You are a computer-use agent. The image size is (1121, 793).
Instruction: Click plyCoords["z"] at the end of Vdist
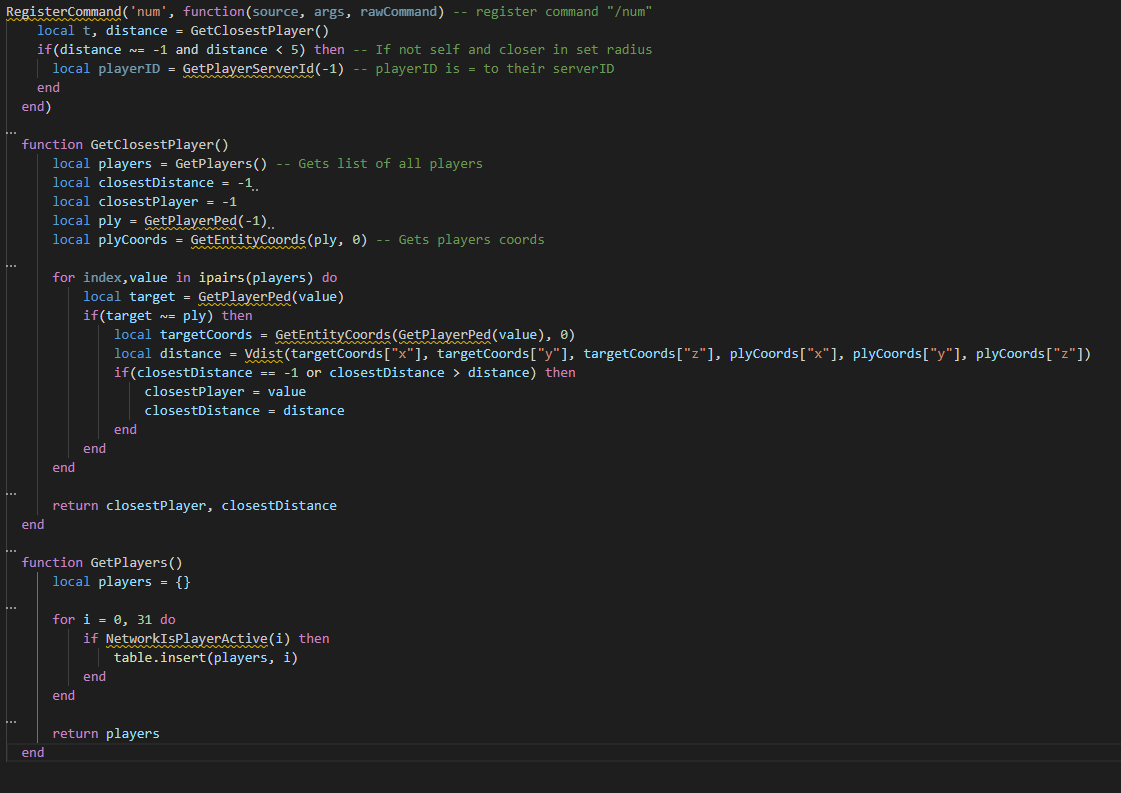pos(1029,353)
